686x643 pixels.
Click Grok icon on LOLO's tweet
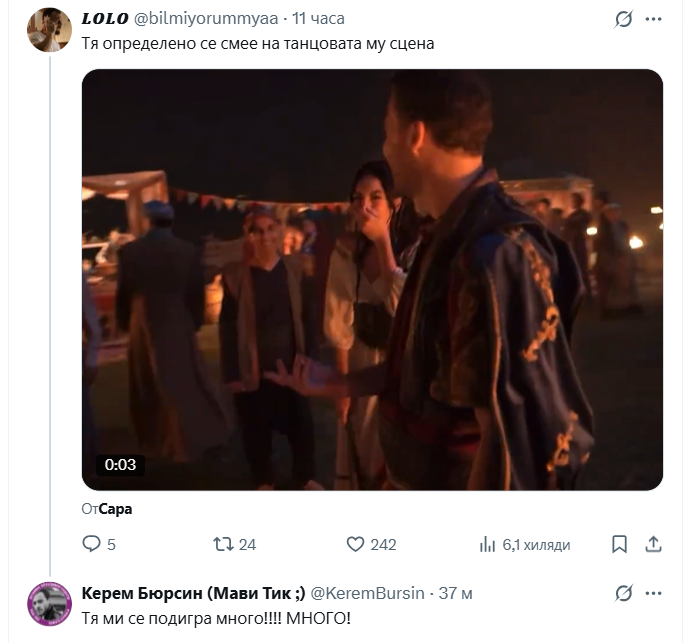623,19
